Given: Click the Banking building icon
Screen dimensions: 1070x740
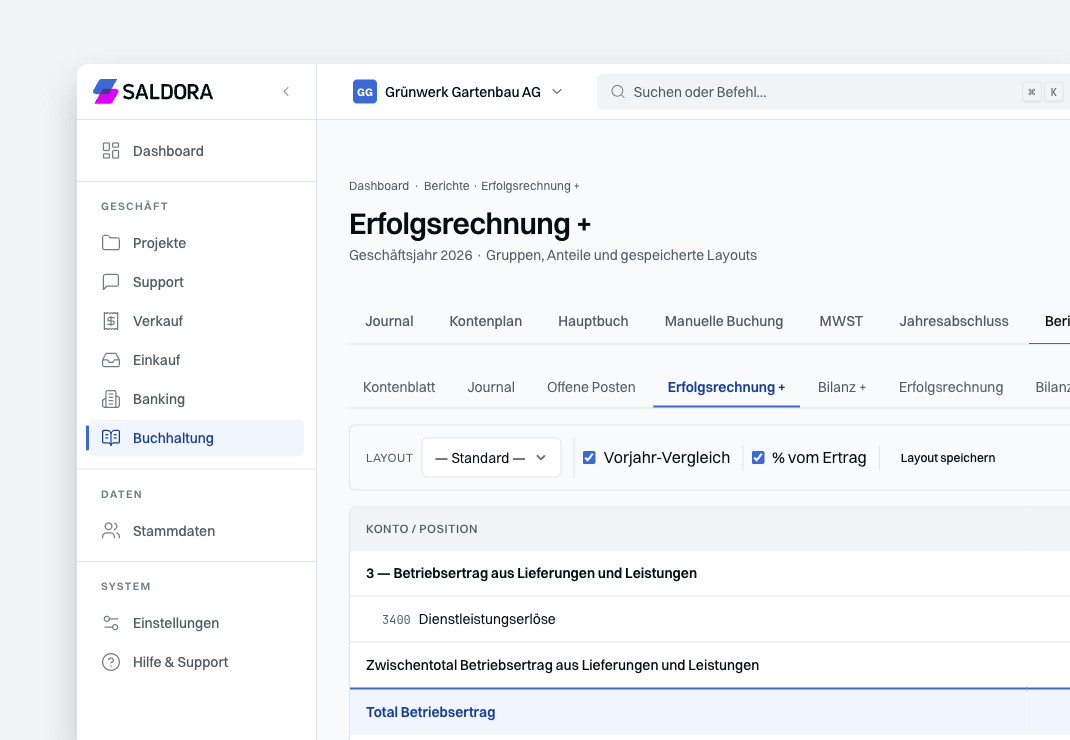Looking at the screenshot, I should pyautogui.click(x=111, y=399).
